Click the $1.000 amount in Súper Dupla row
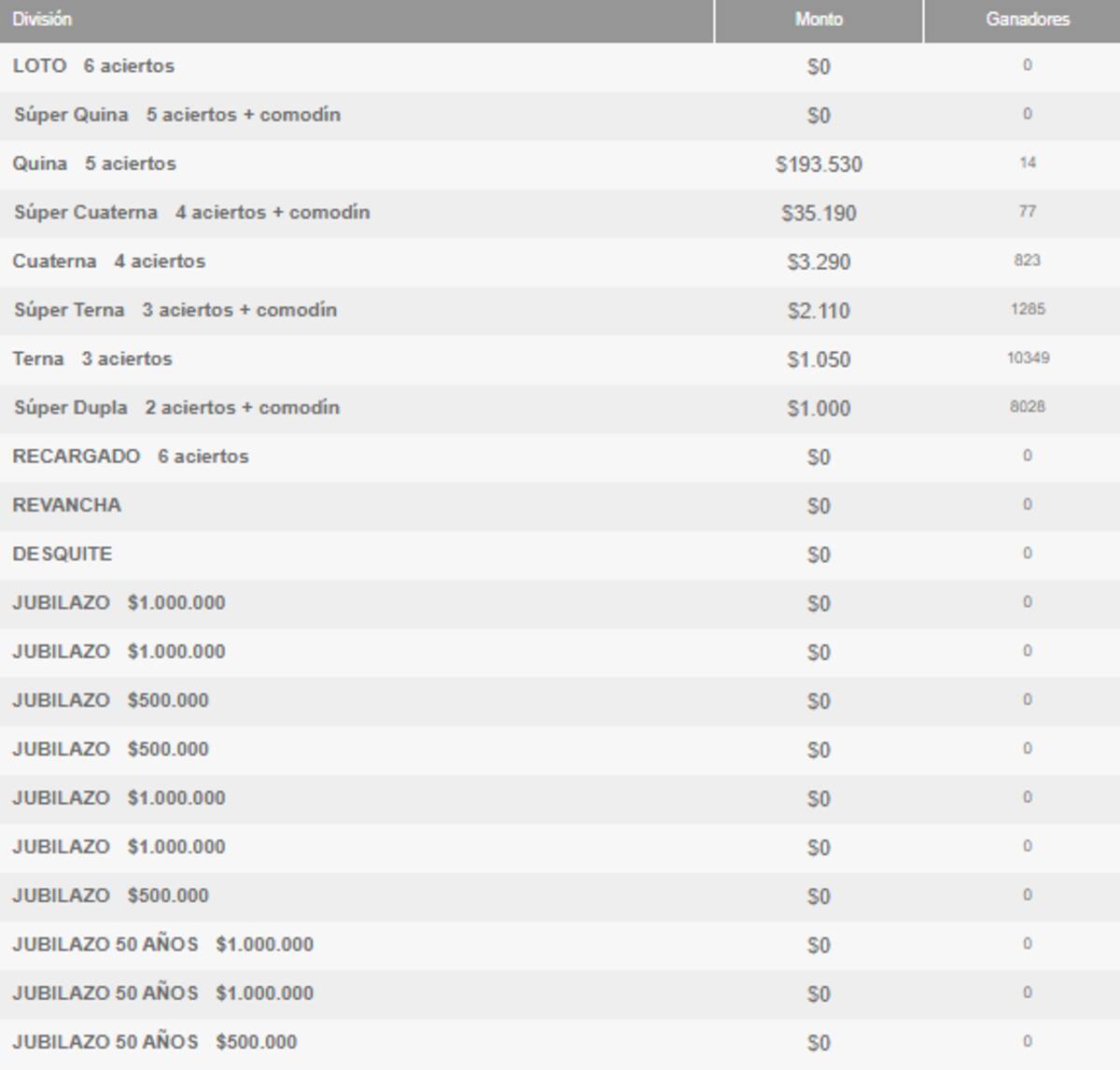The image size is (1120, 1070). point(819,409)
